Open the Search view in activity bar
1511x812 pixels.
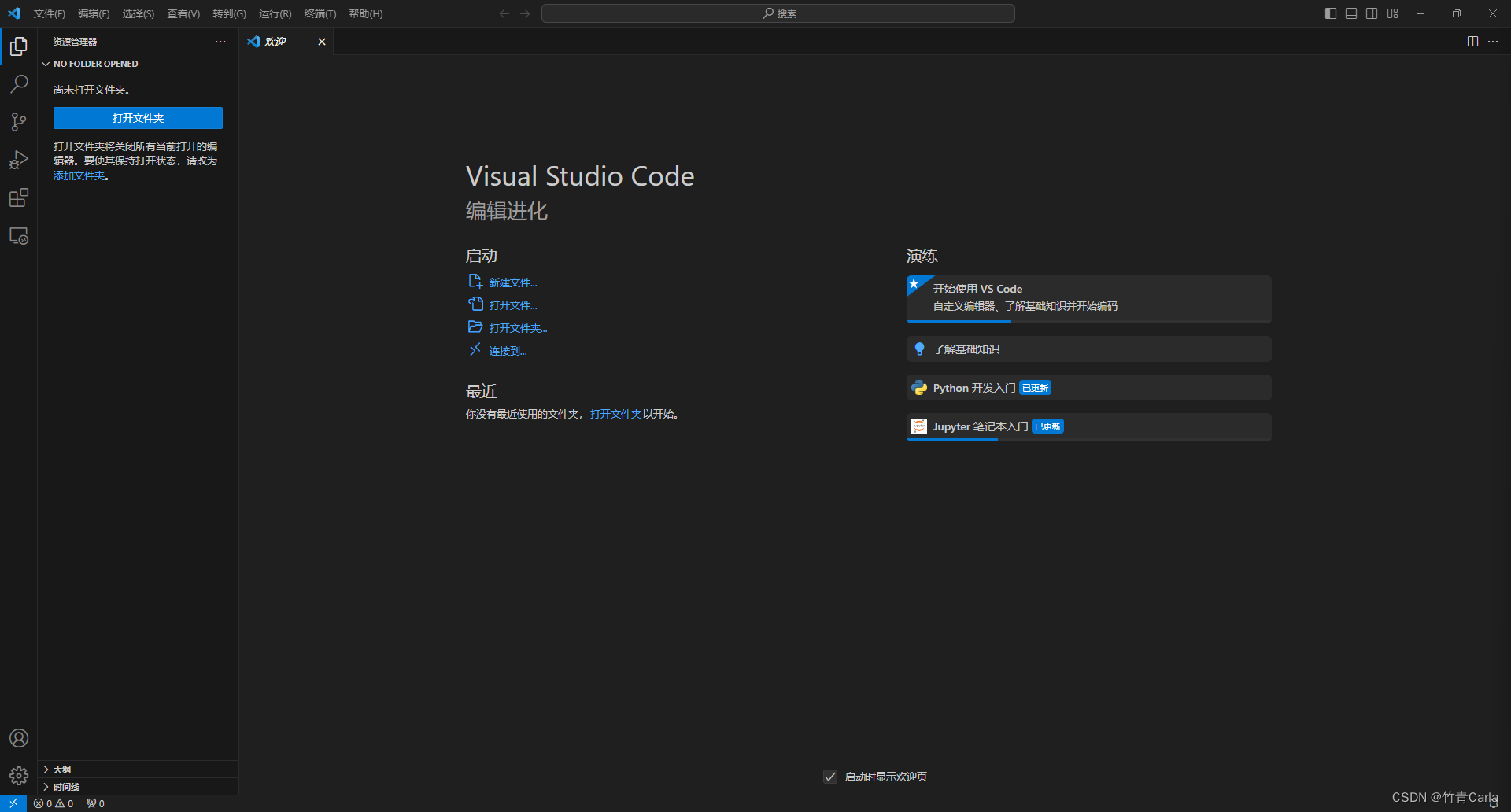pos(19,84)
